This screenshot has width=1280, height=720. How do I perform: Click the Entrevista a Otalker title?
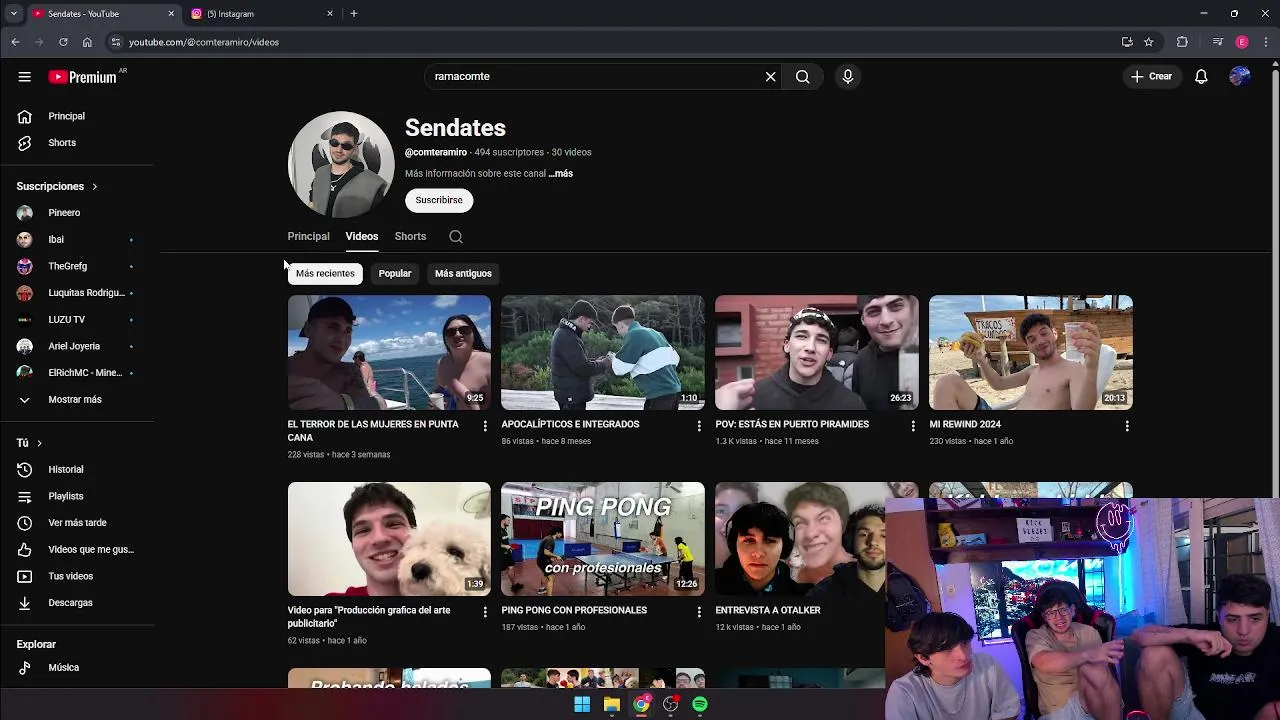pyautogui.click(x=768, y=610)
